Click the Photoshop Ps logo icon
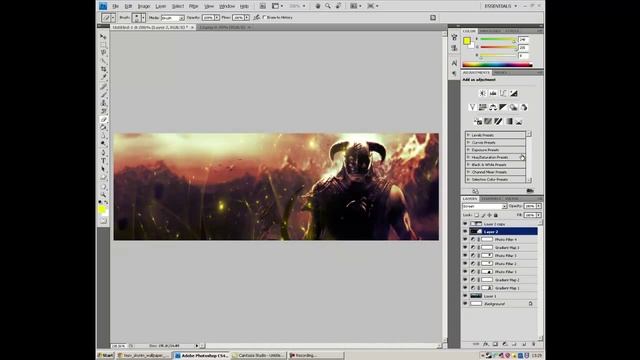The width and height of the screenshot is (640, 360). [x=103, y=6]
